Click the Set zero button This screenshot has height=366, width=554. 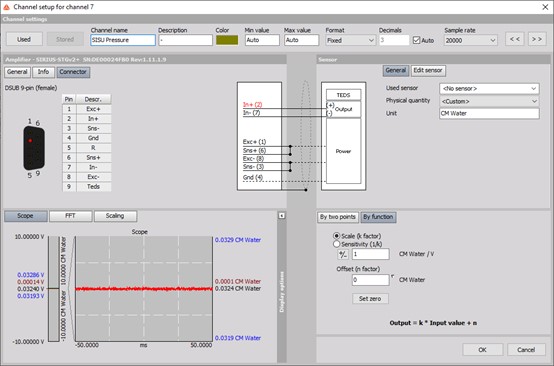[x=370, y=299]
